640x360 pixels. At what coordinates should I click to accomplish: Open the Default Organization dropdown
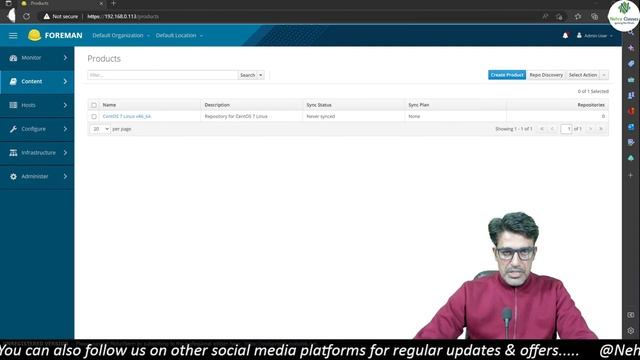[x=121, y=36]
